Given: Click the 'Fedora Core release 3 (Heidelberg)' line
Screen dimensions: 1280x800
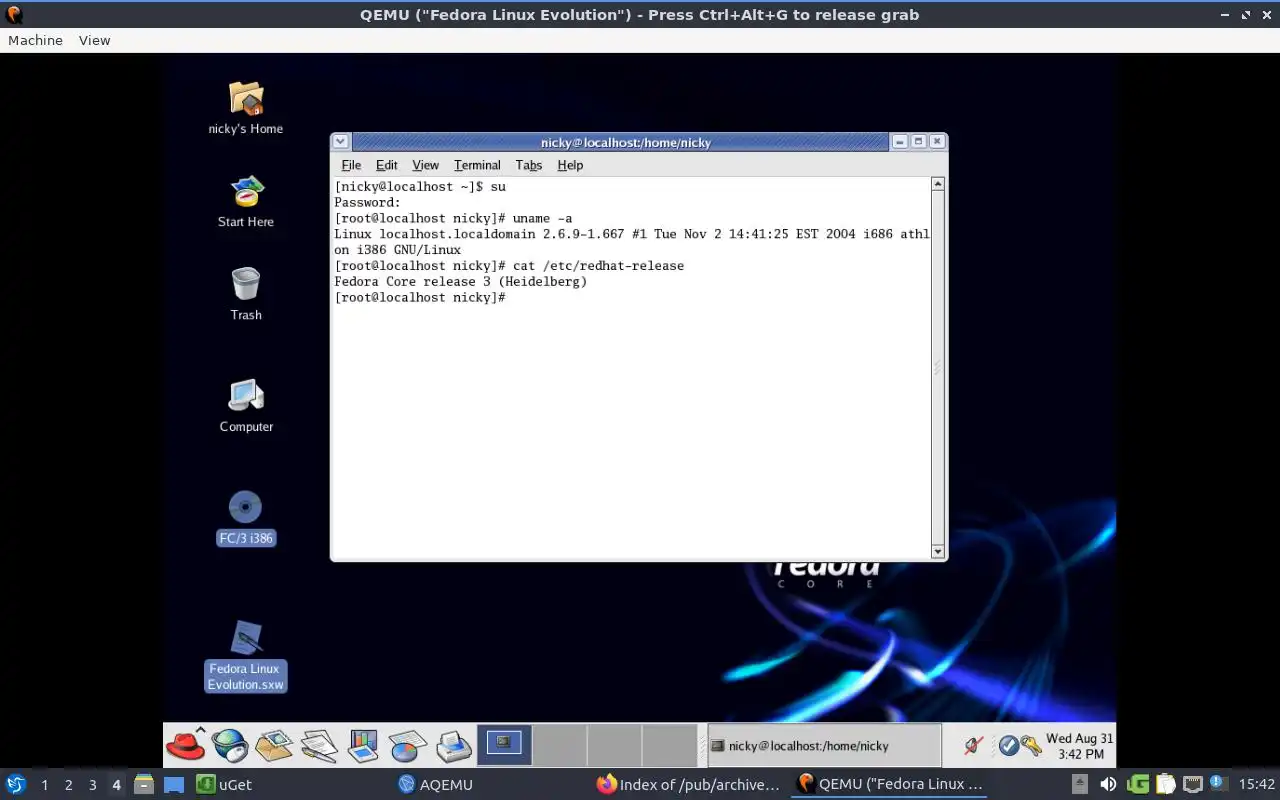Looking at the screenshot, I should point(461,282).
